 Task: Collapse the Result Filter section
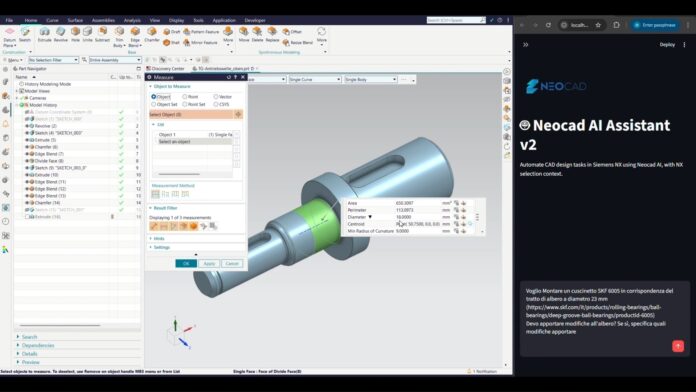(x=150, y=208)
